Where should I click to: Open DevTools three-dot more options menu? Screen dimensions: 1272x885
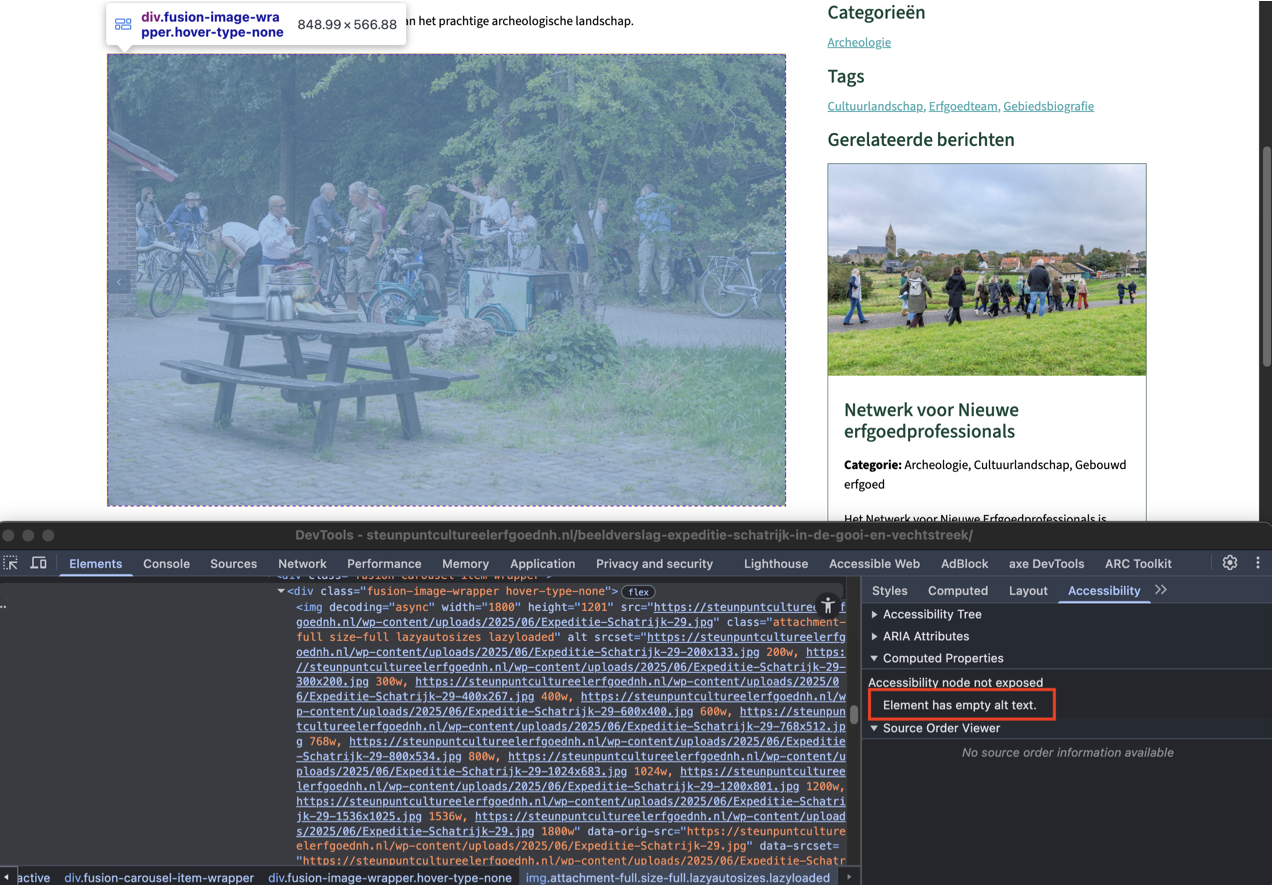click(1258, 563)
